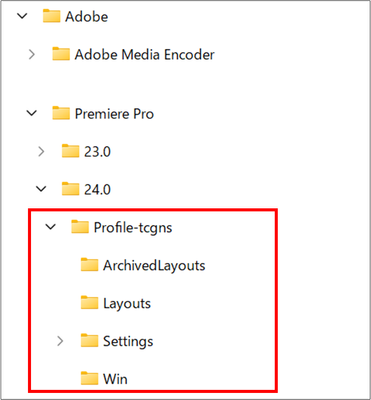Click the Layouts folder icon

pyautogui.click(x=89, y=303)
